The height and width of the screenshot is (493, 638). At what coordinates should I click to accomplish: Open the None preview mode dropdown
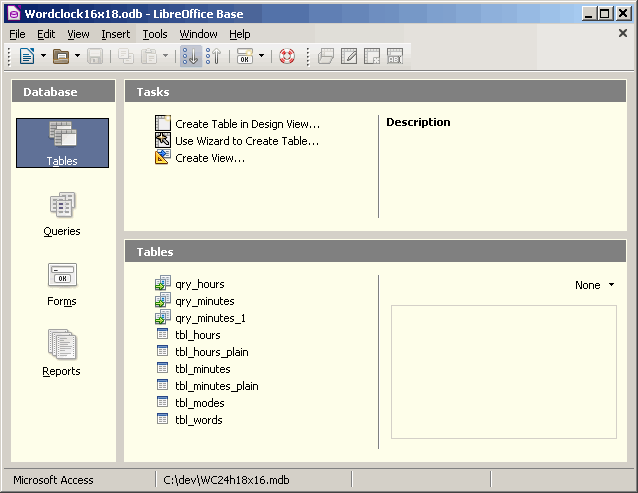point(594,285)
